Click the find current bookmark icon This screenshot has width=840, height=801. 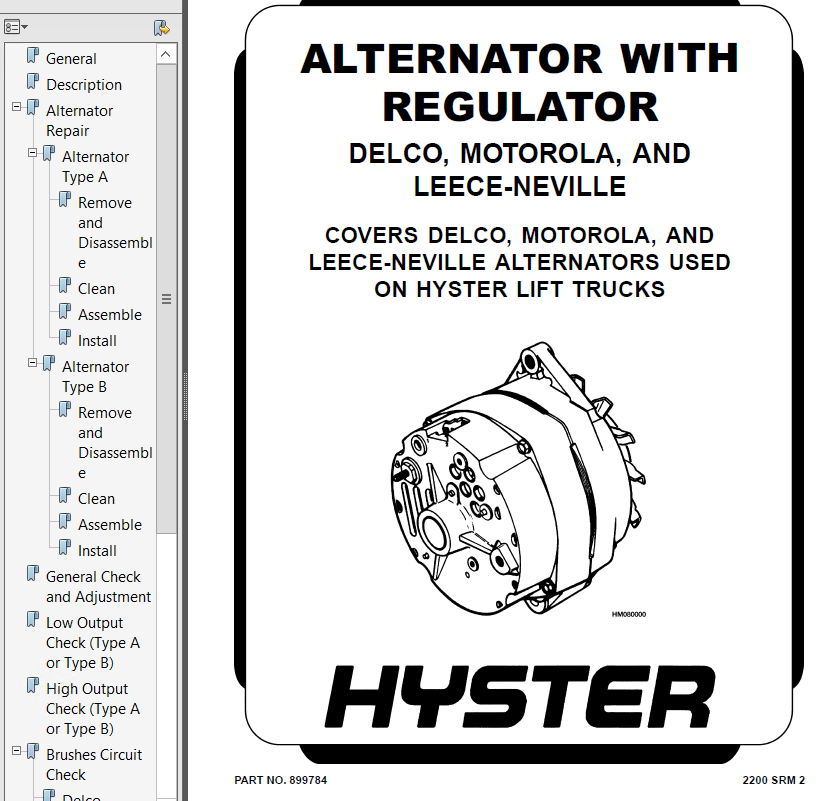pyautogui.click(x=162, y=27)
